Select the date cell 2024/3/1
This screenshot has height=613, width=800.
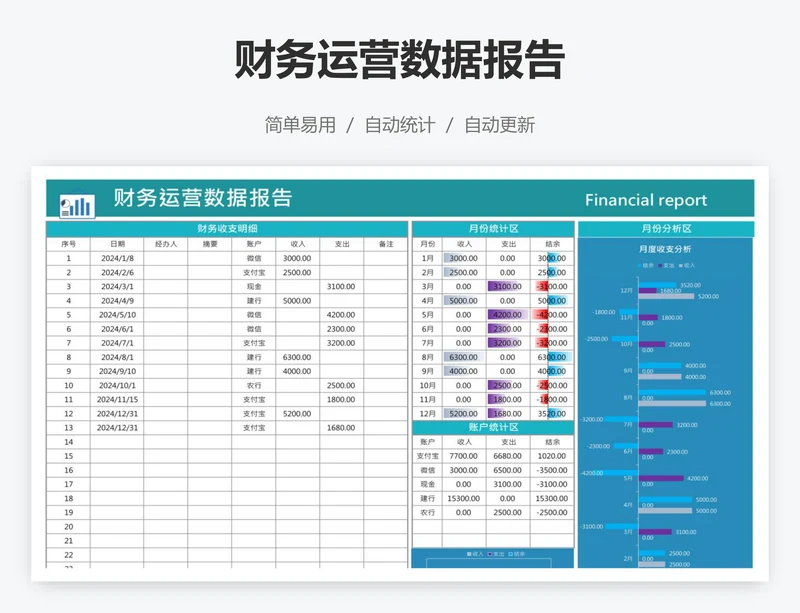117,286
